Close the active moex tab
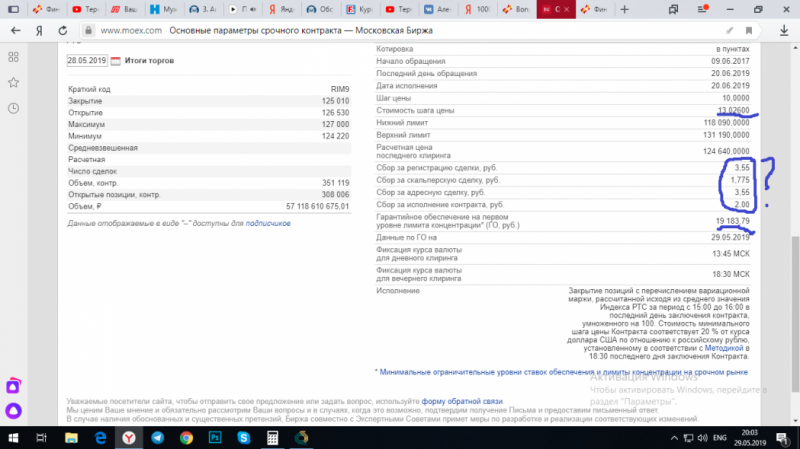Image resolution: width=800 pixels, height=449 pixels. [566, 9]
